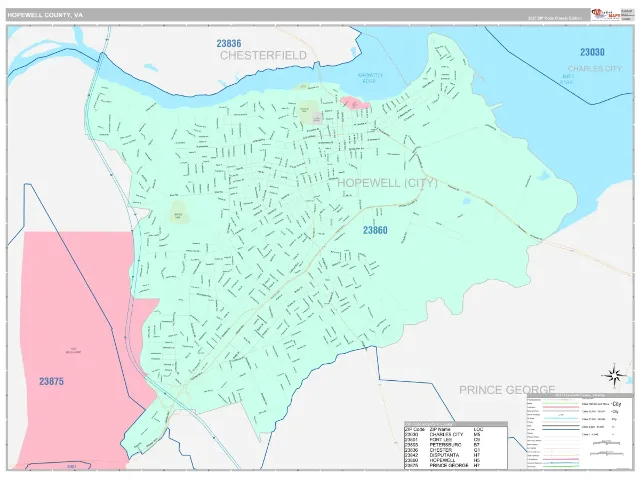
Task: Click the 'ZIP Name' column header
Action: pyautogui.click(x=440, y=429)
